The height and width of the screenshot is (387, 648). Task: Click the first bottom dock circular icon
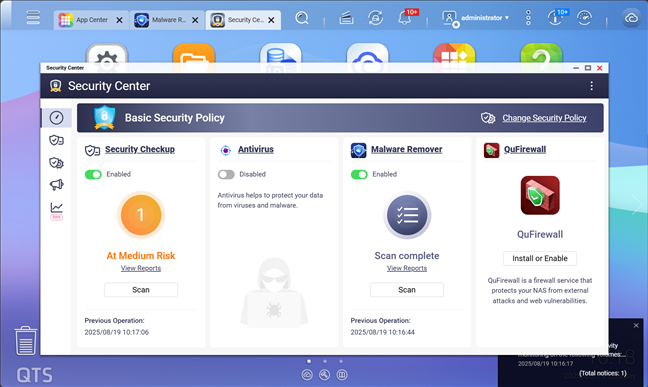(x=307, y=375)
